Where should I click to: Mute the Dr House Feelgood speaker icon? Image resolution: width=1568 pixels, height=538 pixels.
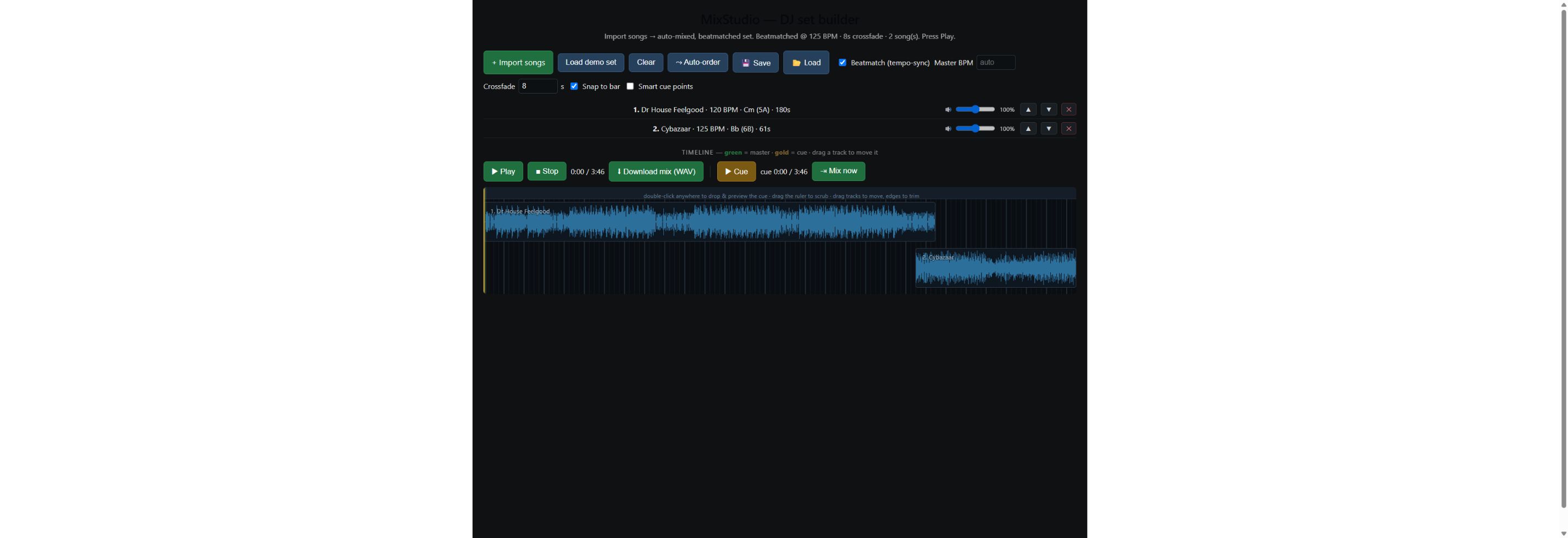(x=948, y=109)
